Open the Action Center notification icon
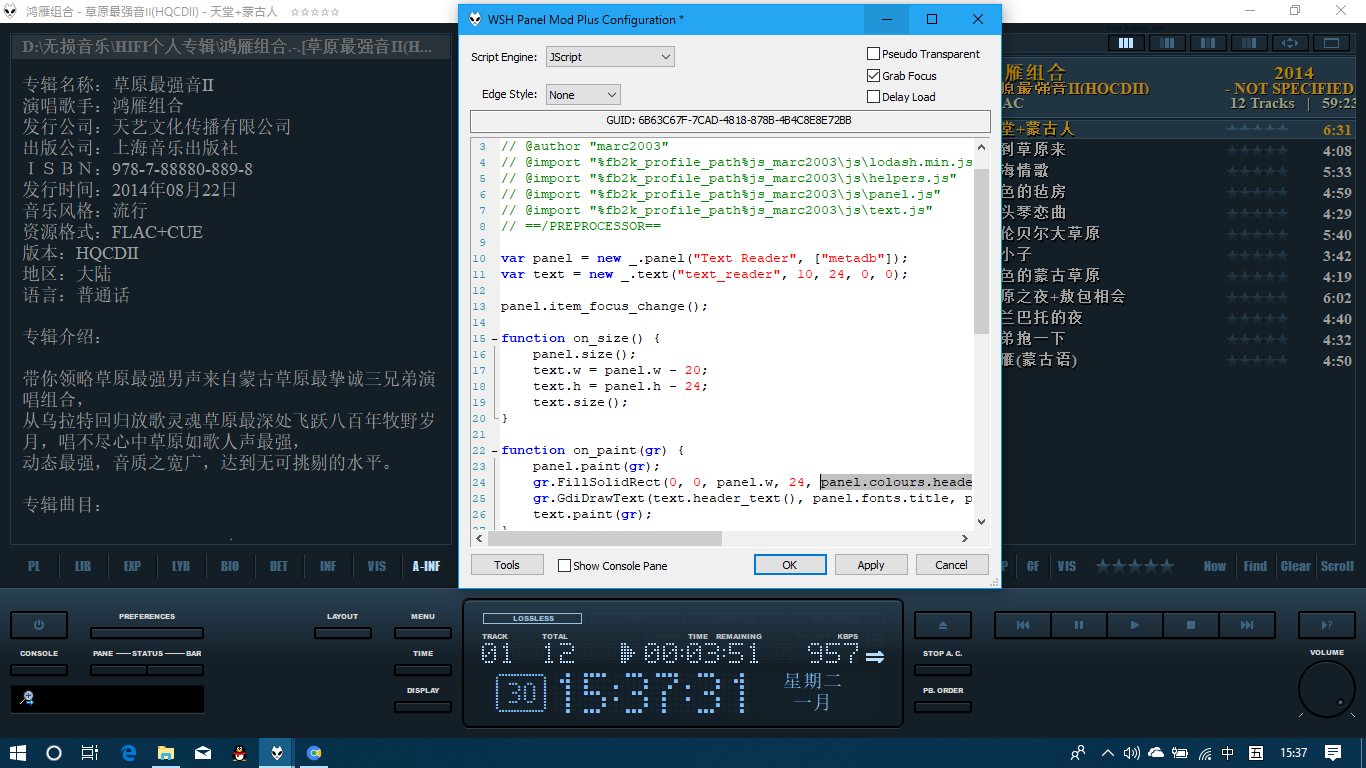Image resolution: width=1366 pixels, height=768 pixels. pos(1333,753)
